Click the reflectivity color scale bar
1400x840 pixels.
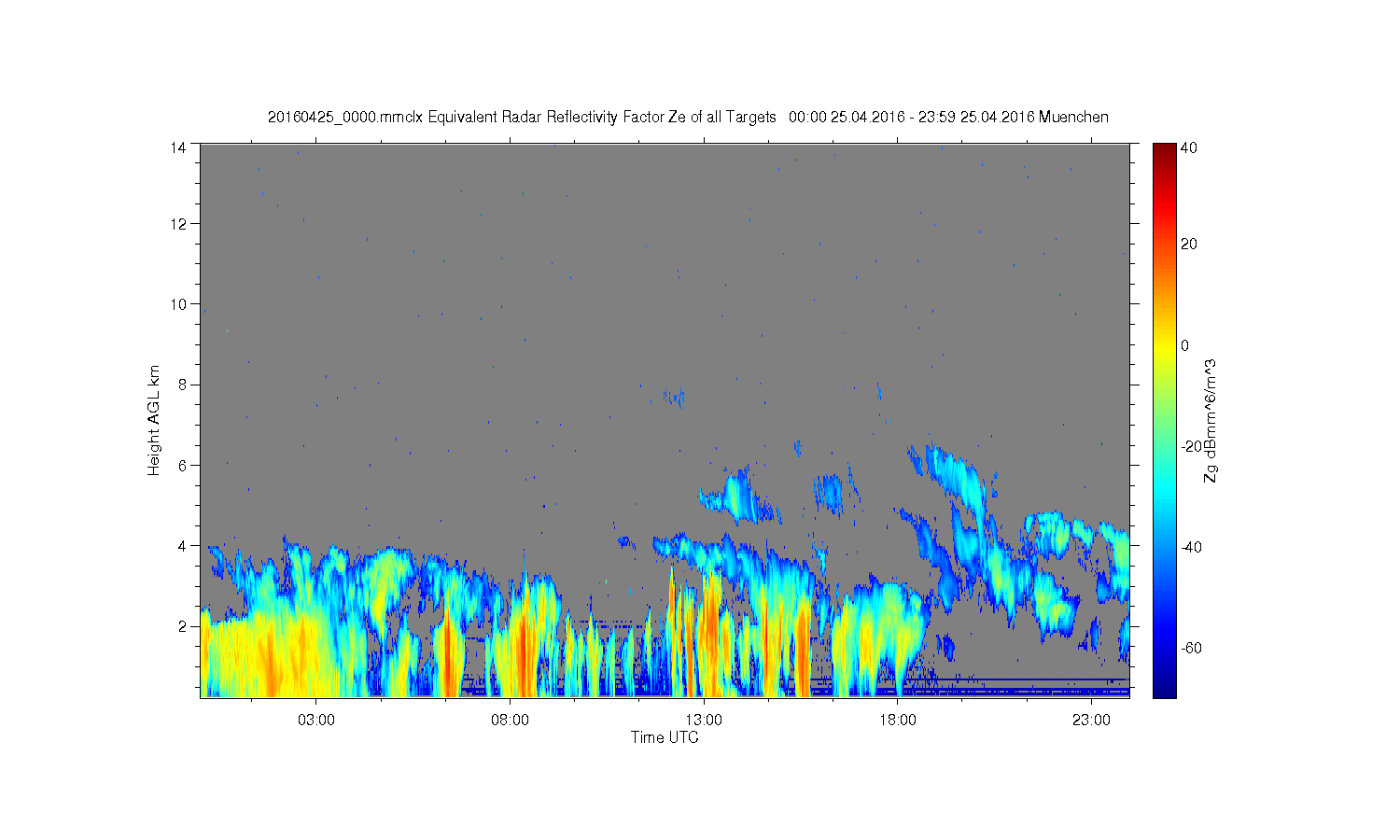[x=1164, y=420]
